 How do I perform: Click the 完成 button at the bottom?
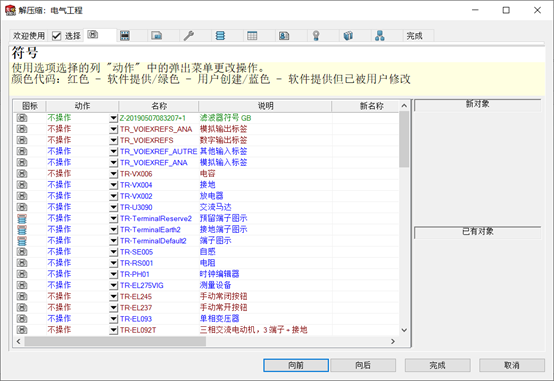[437, 365]
